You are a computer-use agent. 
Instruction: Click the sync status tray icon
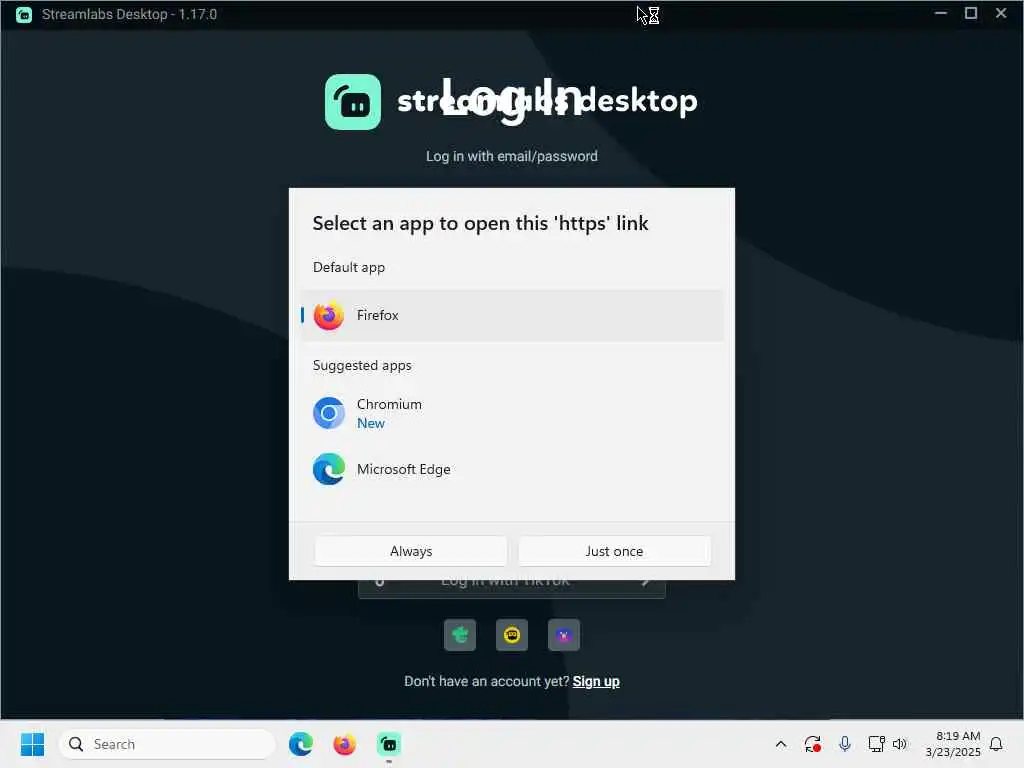(x=812, y=744)
